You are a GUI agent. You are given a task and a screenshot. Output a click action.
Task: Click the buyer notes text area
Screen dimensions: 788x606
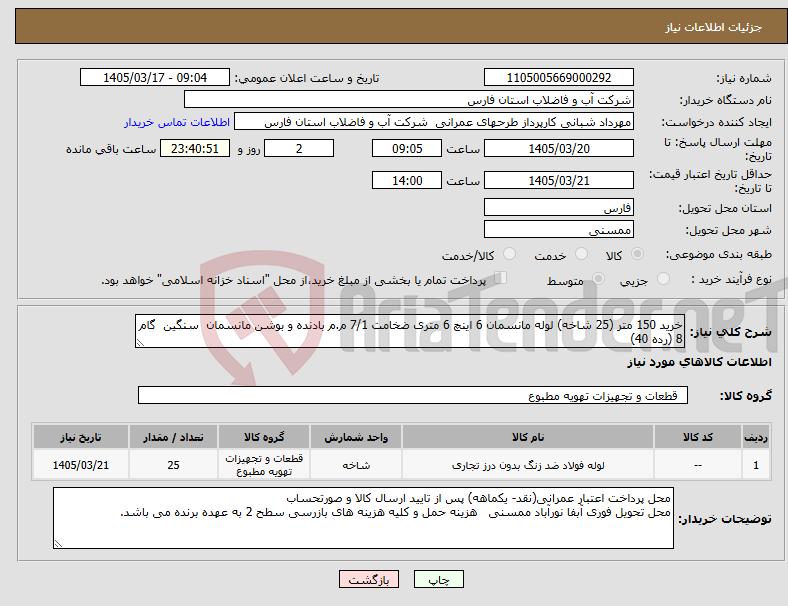(363, 518)
